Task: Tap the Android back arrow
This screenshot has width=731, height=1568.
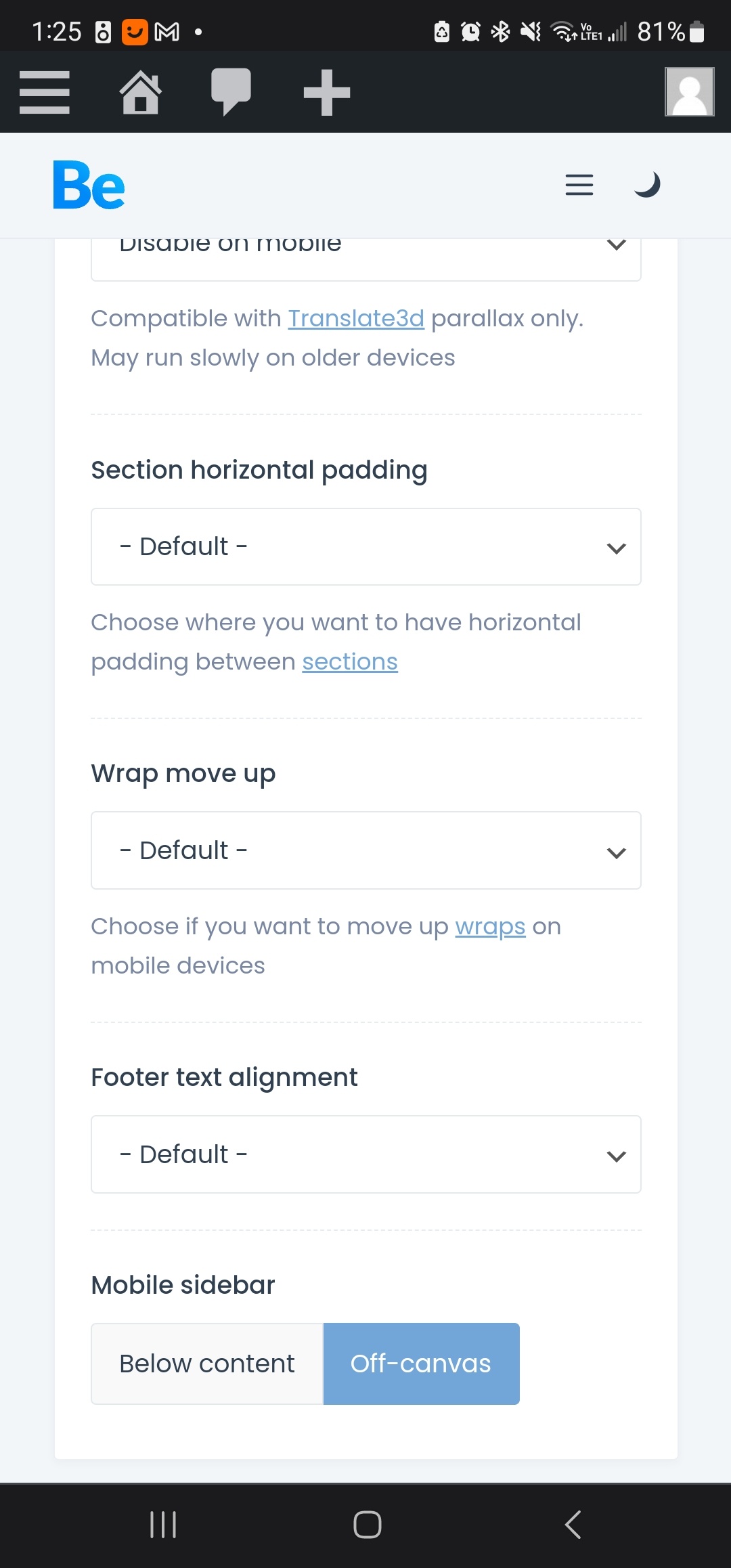Action: pos(573,1525)
